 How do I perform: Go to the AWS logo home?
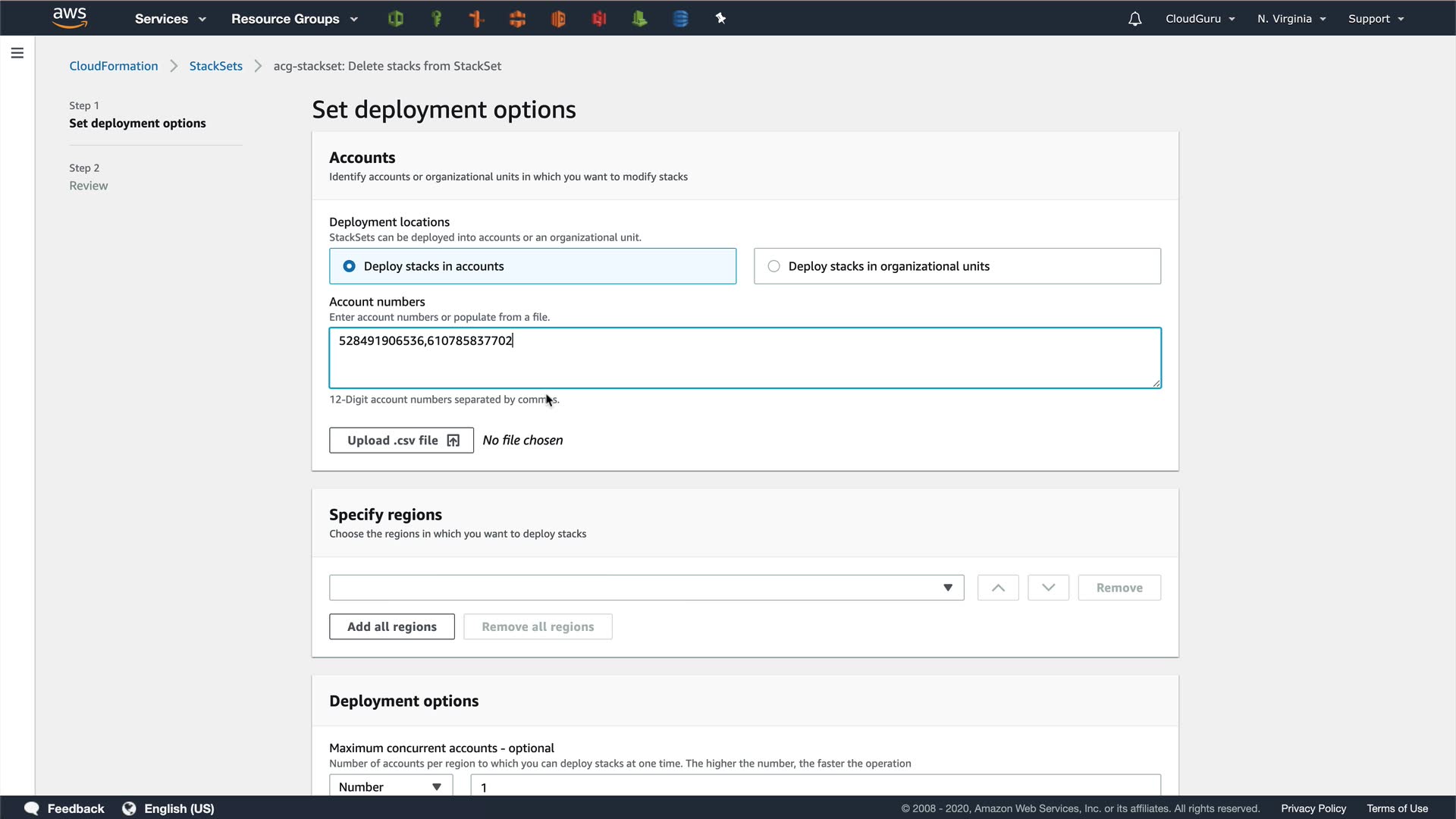click(x=70, y=17)
